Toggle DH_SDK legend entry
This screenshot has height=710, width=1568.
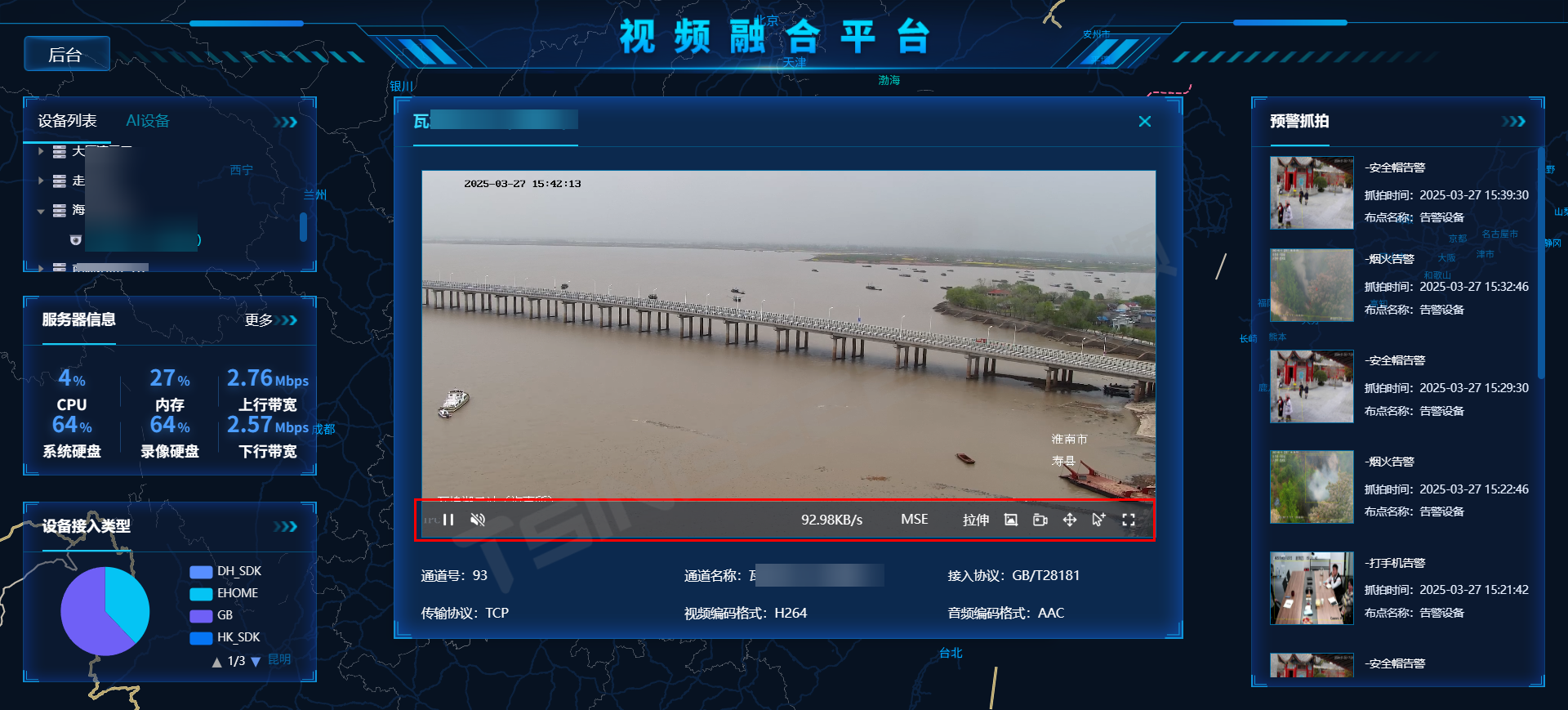(x=225, y=571)
